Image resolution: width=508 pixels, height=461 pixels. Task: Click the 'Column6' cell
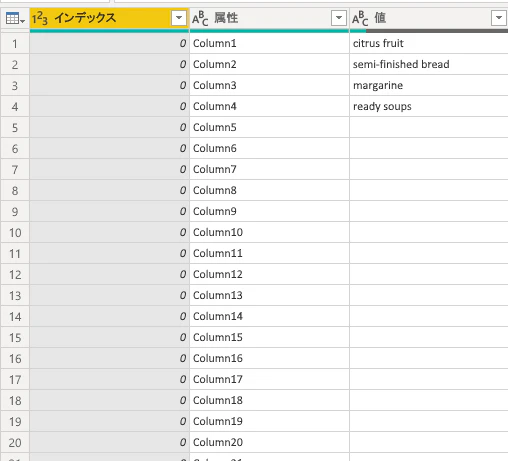point(269,148)
